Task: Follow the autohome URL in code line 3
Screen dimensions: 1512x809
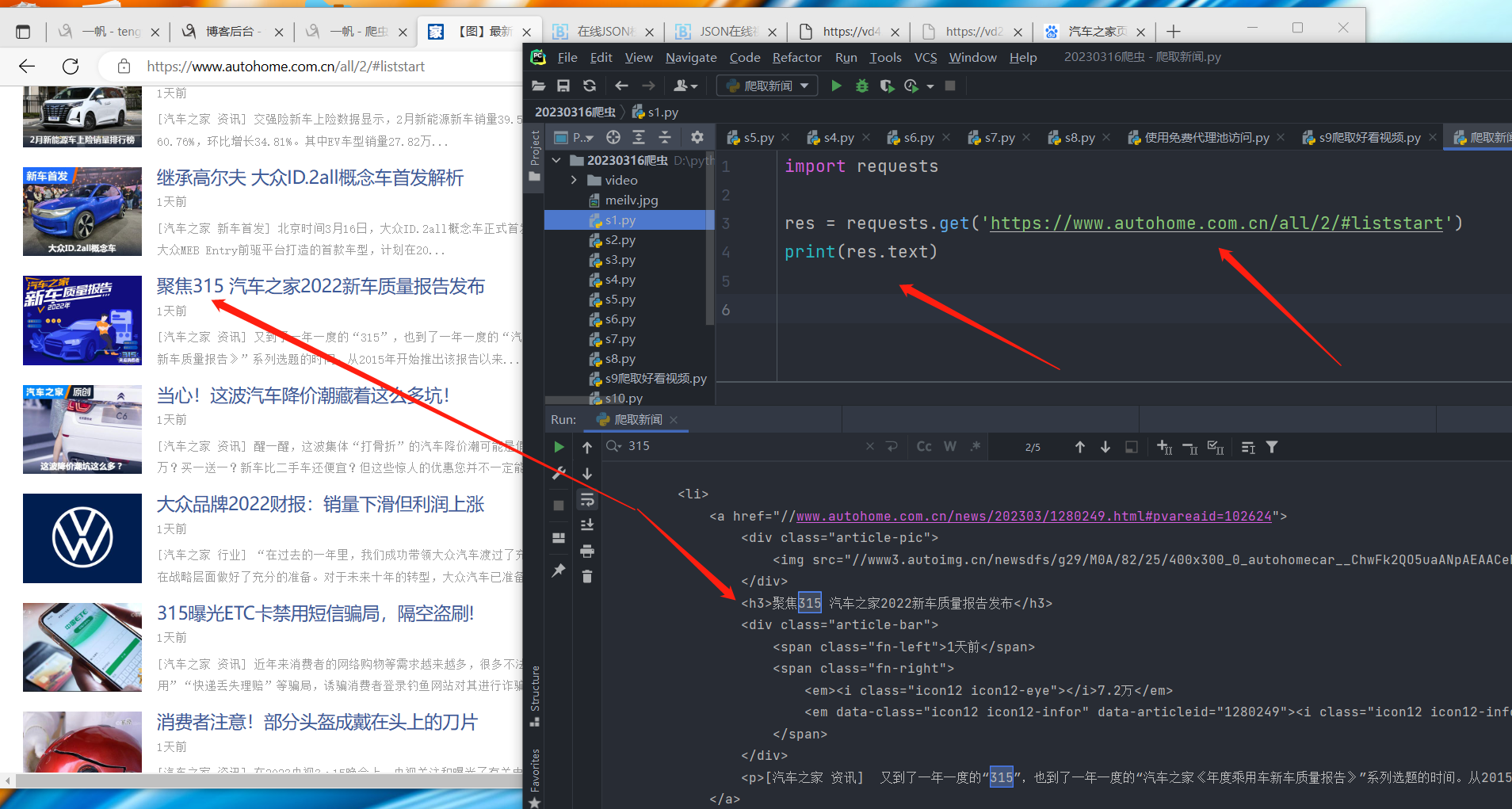Action: point(1216,223)
